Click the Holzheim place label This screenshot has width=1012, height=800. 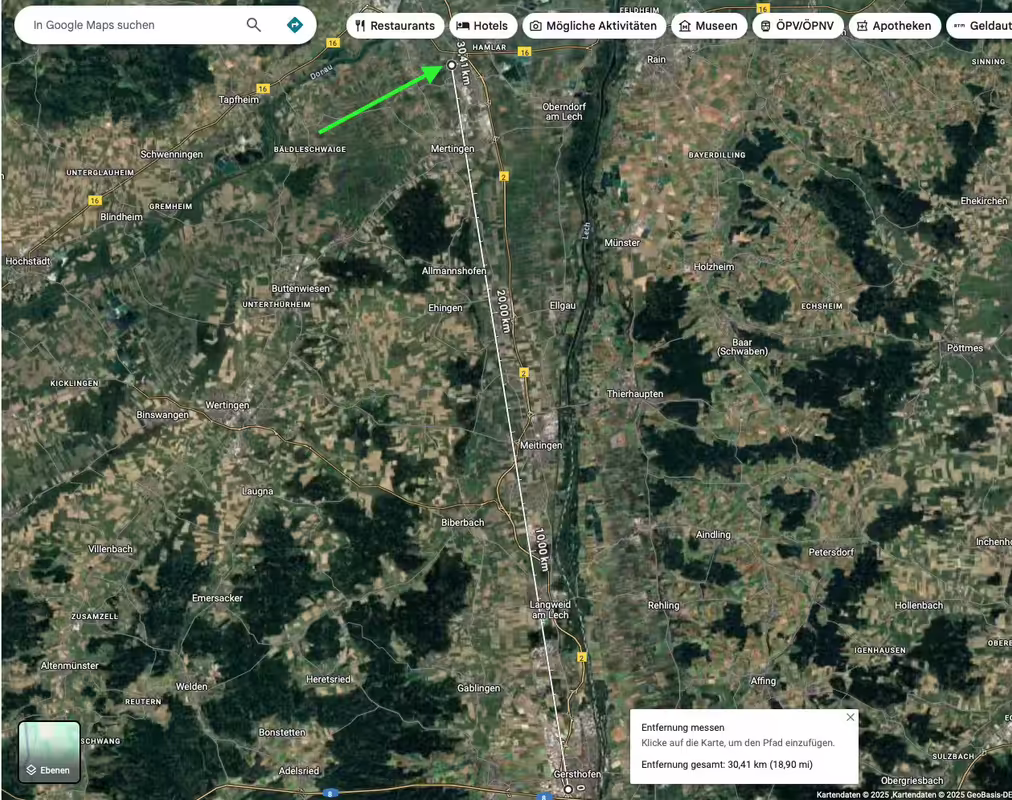[714, 266]
